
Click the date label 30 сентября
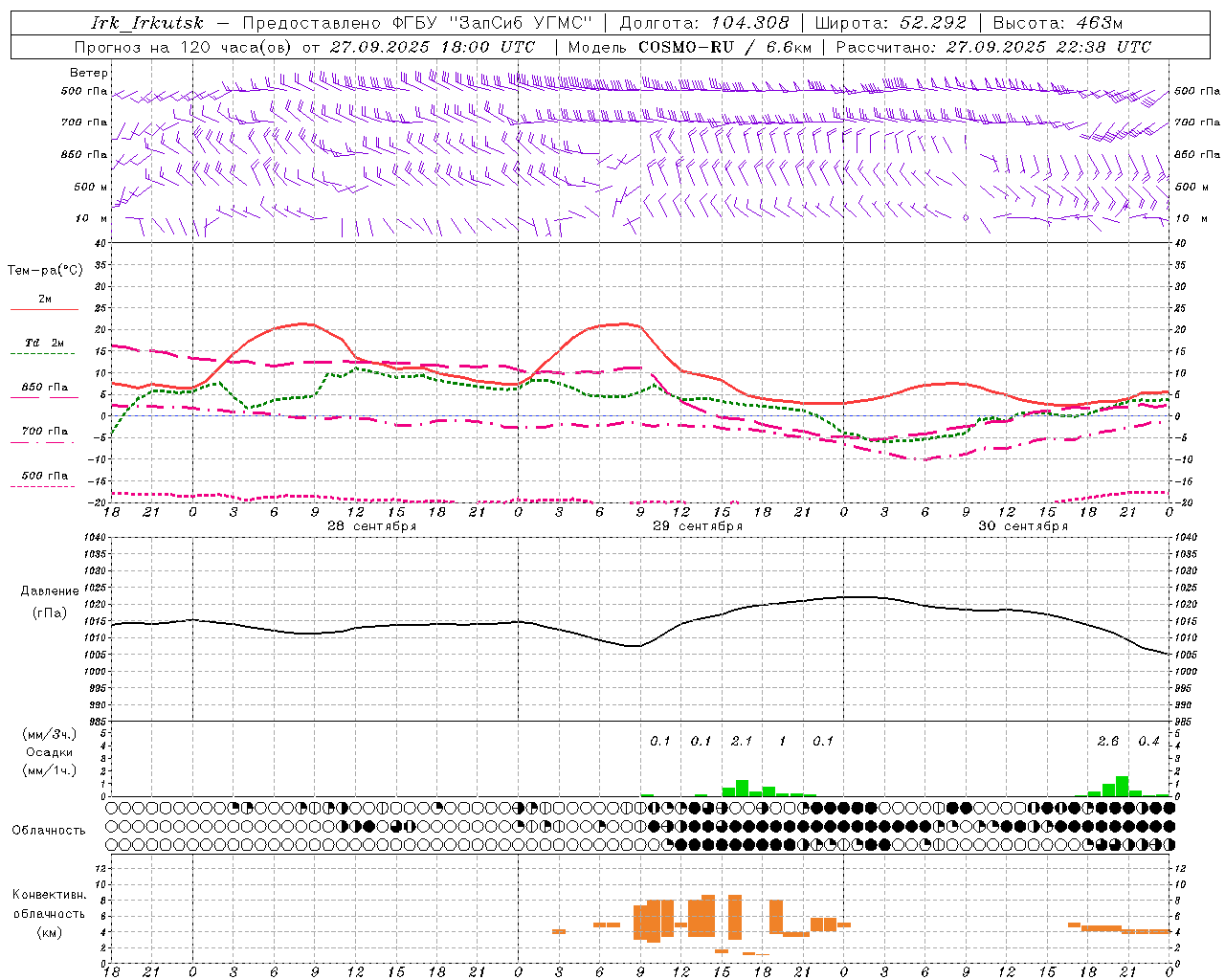(1023, 526)
